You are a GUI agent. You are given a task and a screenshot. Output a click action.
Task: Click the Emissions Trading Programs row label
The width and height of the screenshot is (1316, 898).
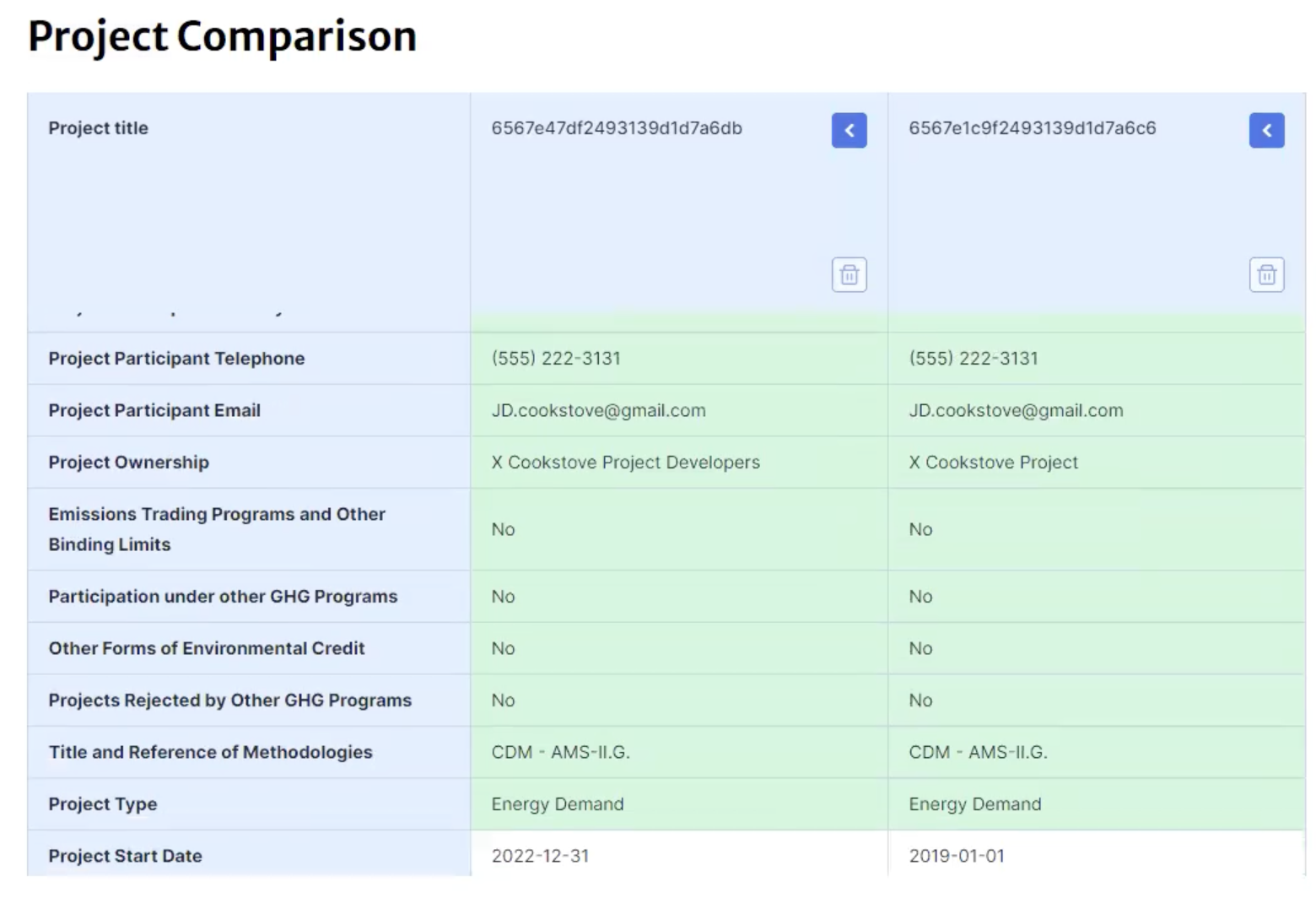point(216,529)
